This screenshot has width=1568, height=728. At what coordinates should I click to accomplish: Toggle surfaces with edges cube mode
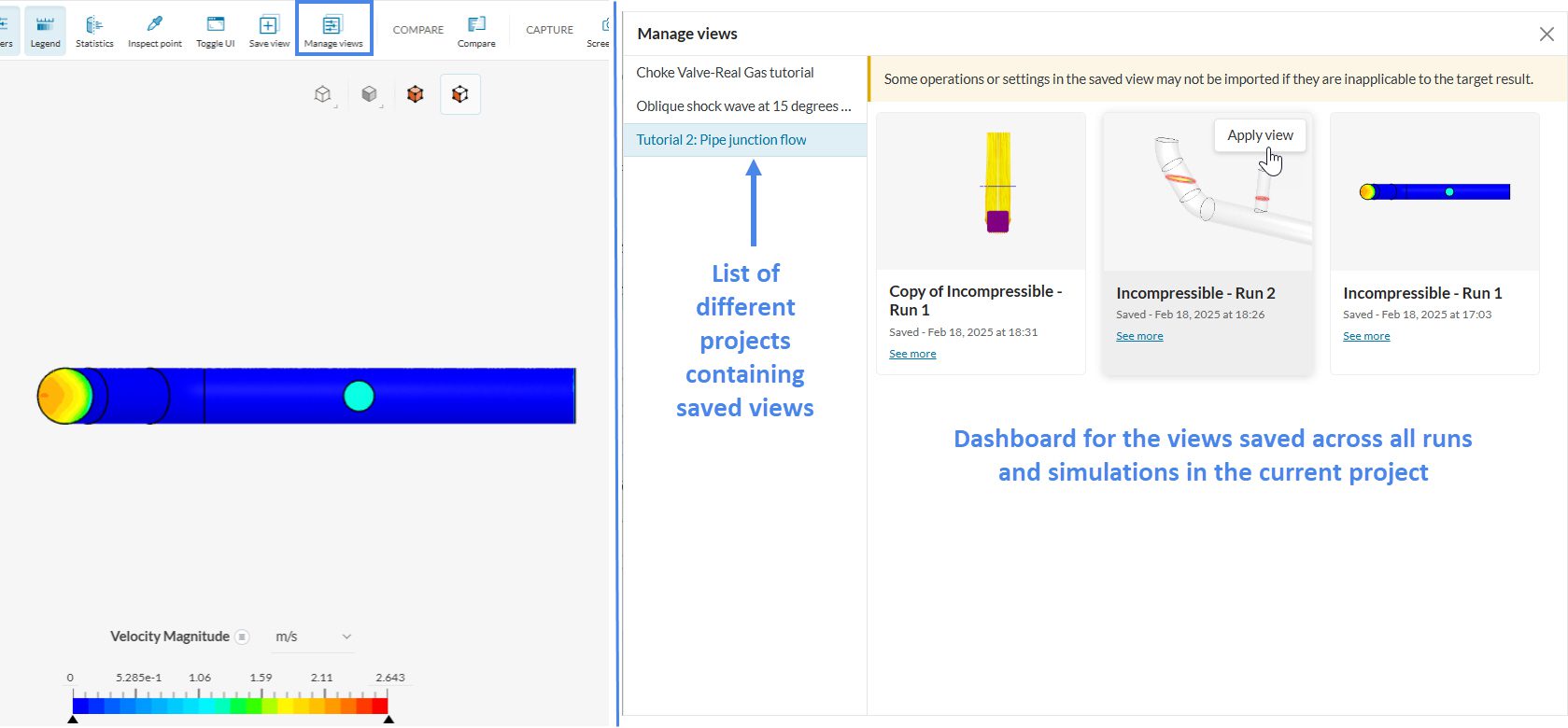[x=460, y=94]
